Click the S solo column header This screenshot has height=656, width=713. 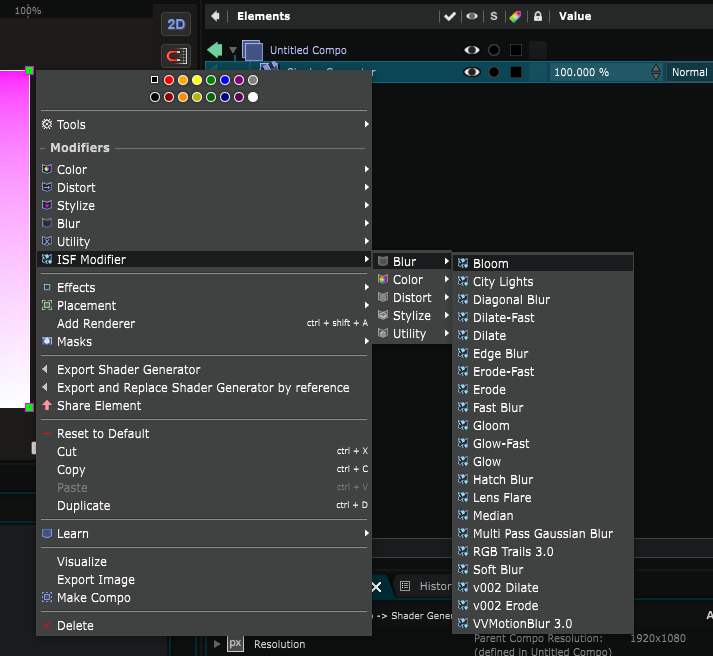[x=494, y=16]
